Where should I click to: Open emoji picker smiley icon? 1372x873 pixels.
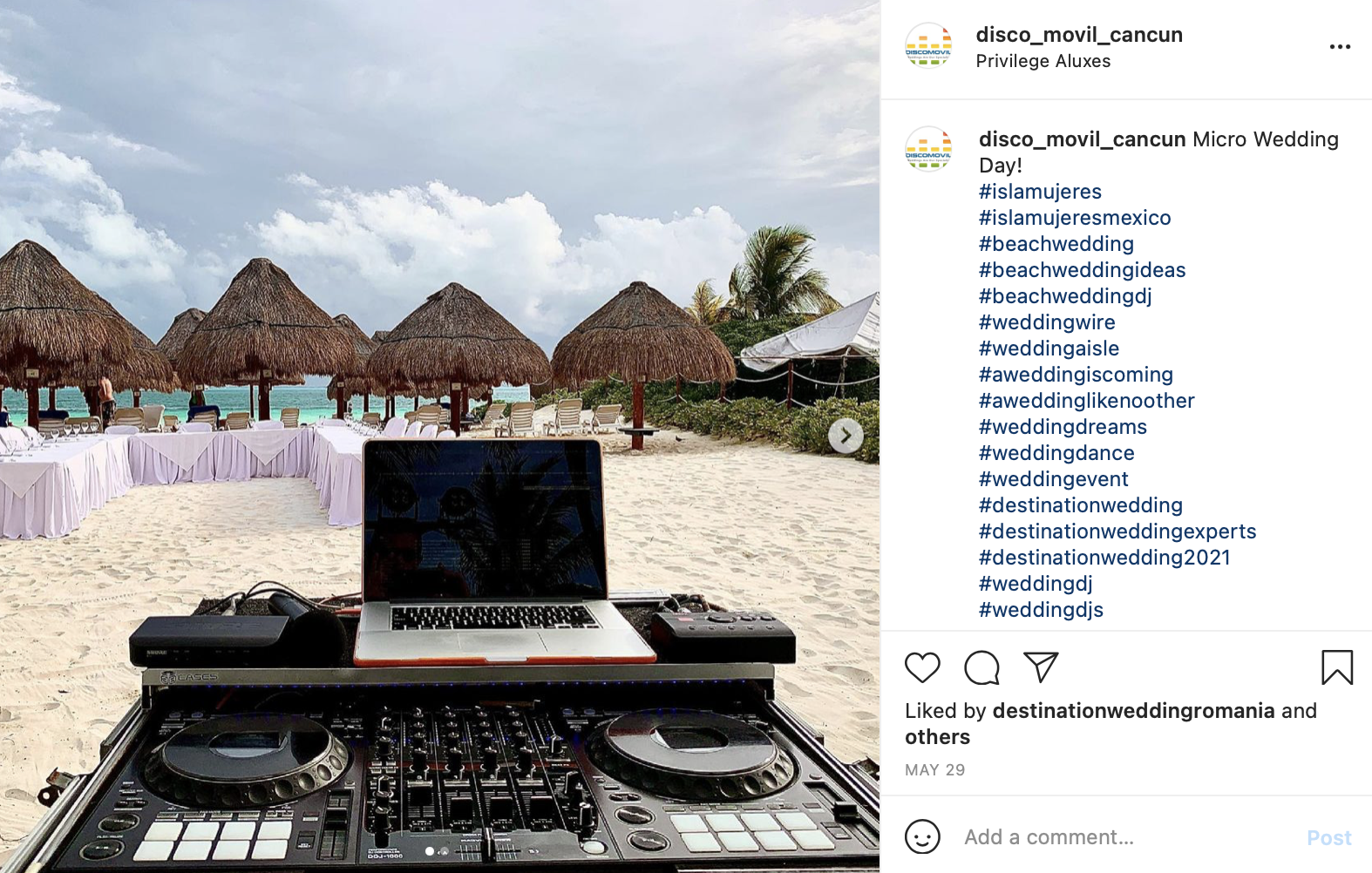922,836
